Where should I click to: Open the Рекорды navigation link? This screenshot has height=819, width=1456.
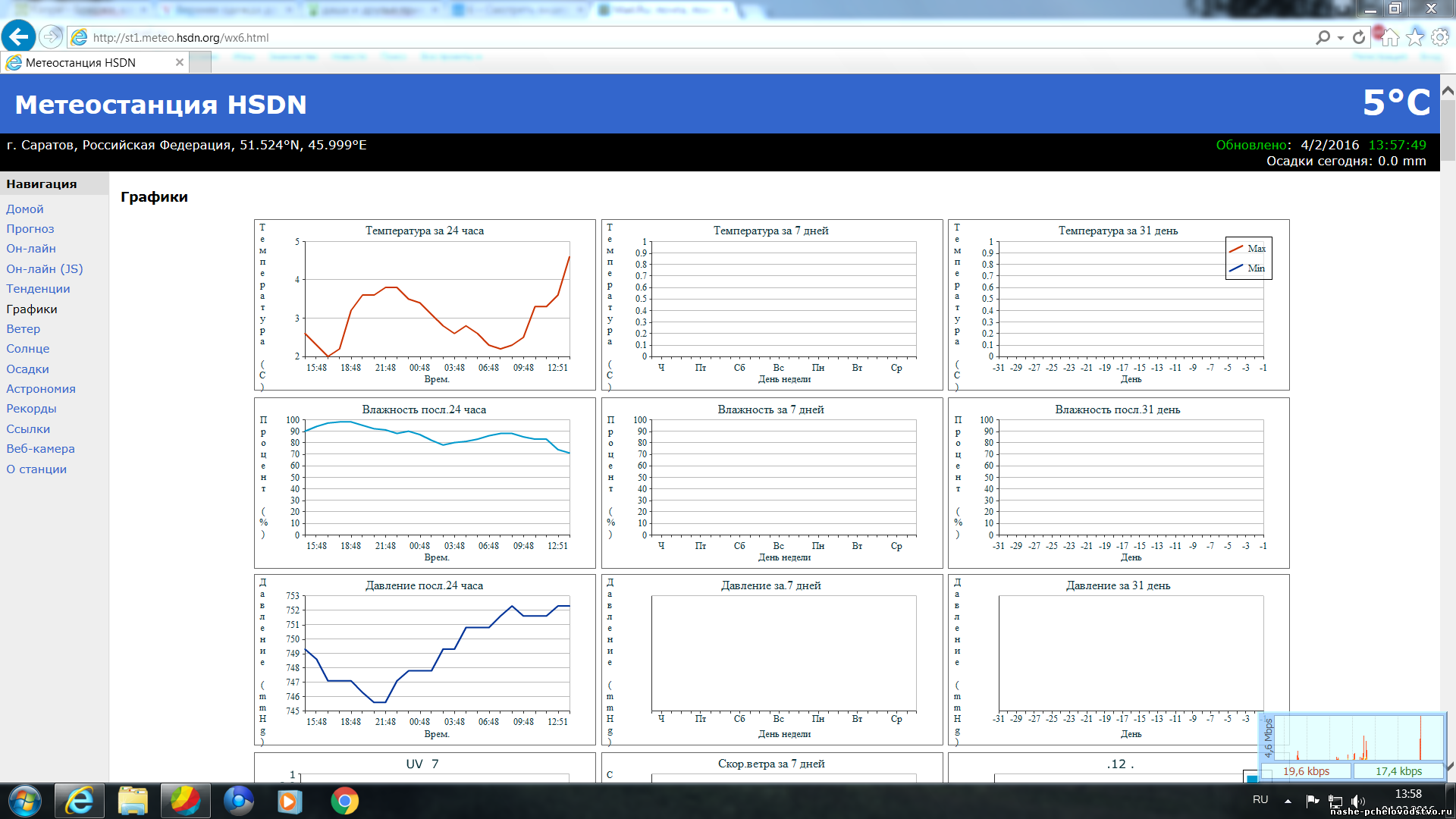click(31, 408)
